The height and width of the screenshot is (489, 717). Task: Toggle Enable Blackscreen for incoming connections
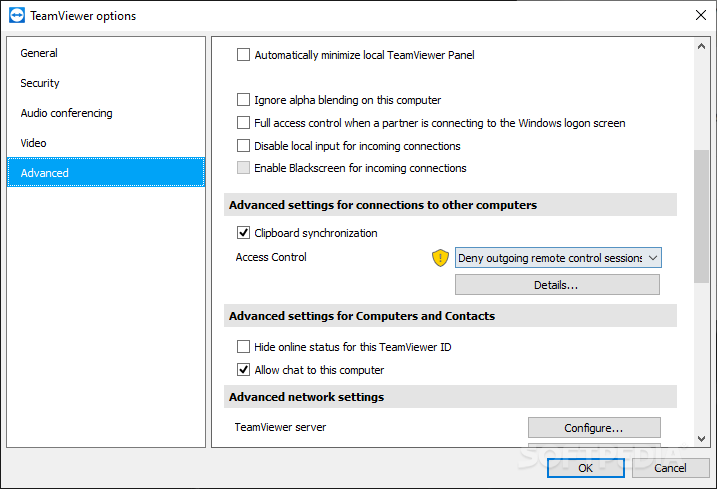coord(243,168)
